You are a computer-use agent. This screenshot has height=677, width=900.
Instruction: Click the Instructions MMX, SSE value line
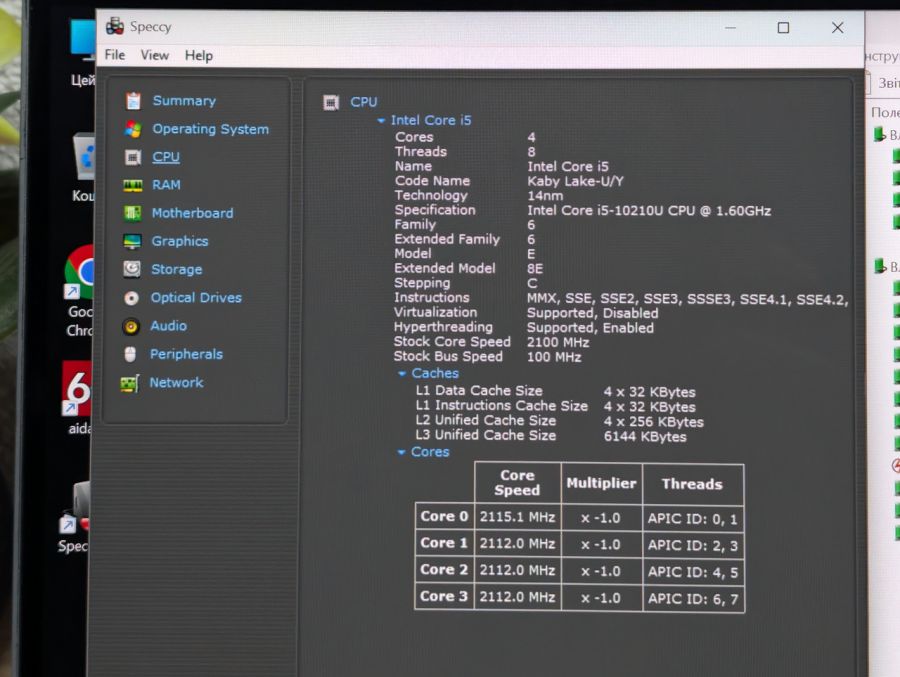pos(687,299)
